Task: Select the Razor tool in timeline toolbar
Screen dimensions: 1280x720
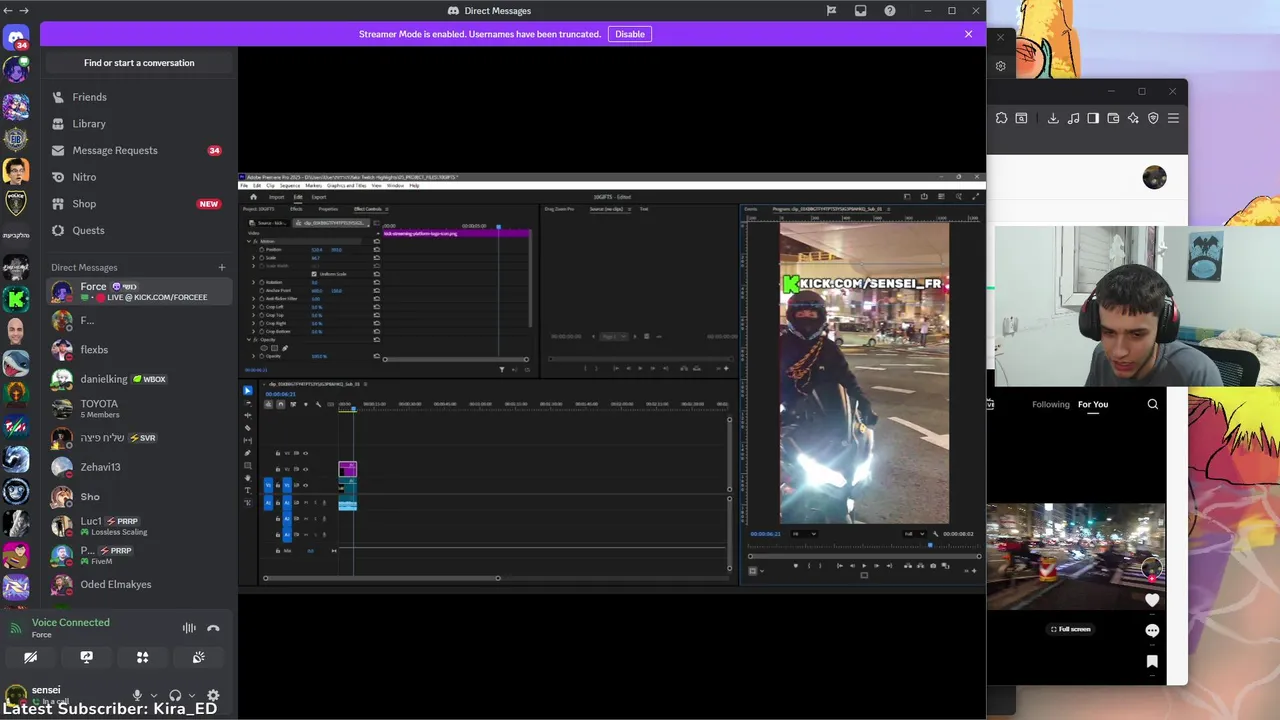Action: 248,428
